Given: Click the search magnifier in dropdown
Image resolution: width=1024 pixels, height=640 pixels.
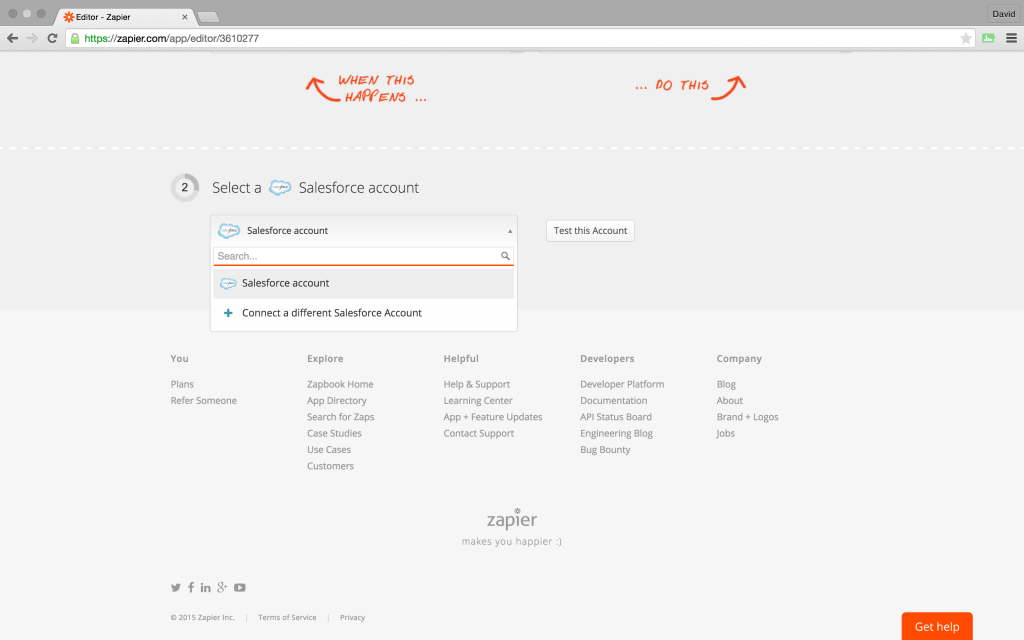Looking at the screenshot, I should (505, 256).
